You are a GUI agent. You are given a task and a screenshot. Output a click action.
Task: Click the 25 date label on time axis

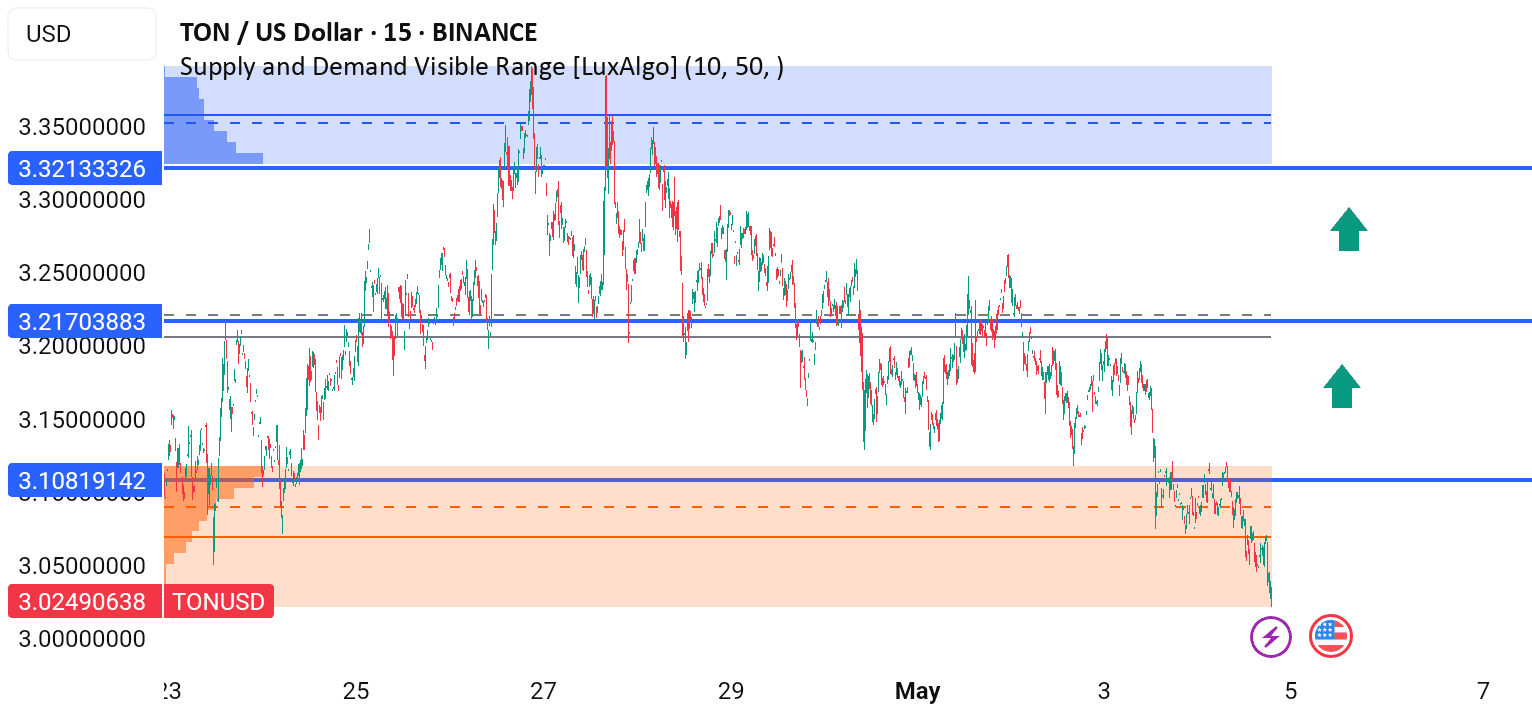(x=356, y=691)
